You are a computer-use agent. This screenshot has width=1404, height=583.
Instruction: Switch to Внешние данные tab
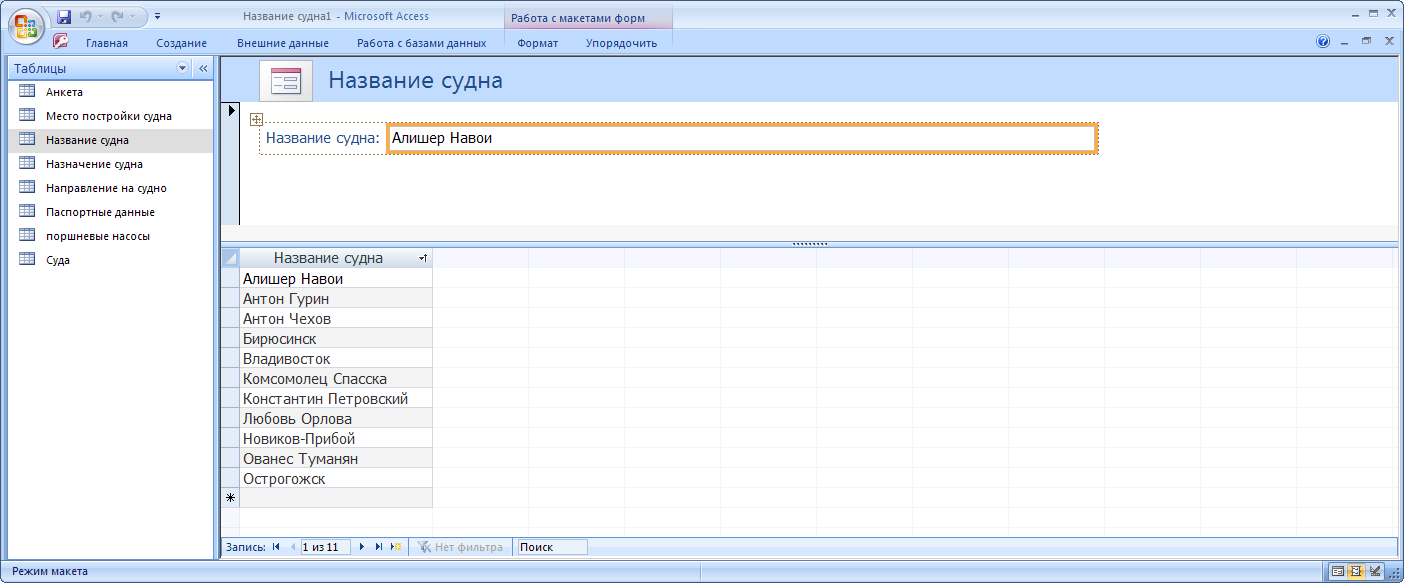[283, 43]
